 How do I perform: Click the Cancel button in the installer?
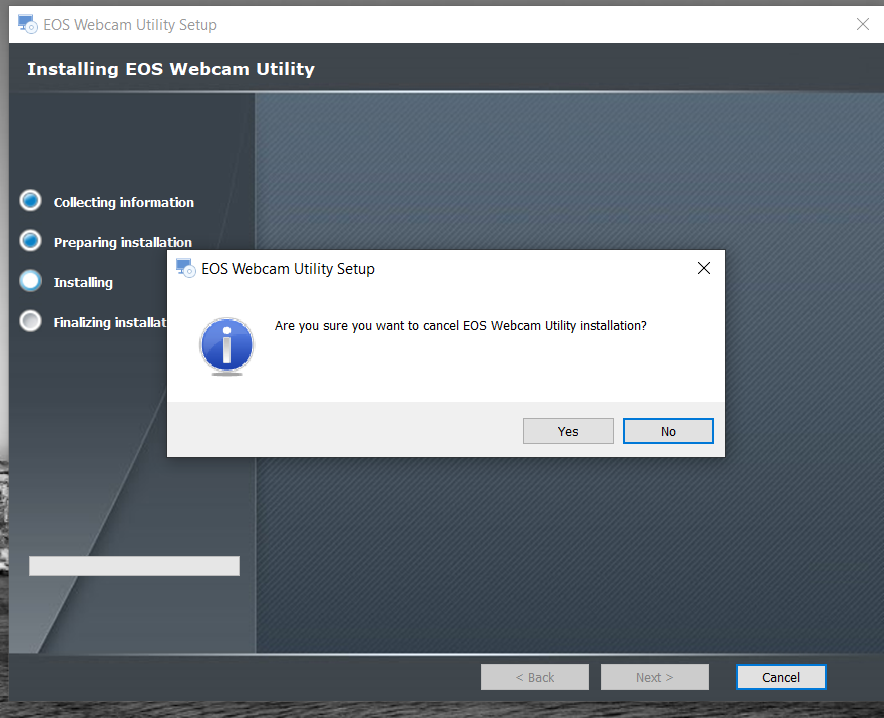coord(781,677)
